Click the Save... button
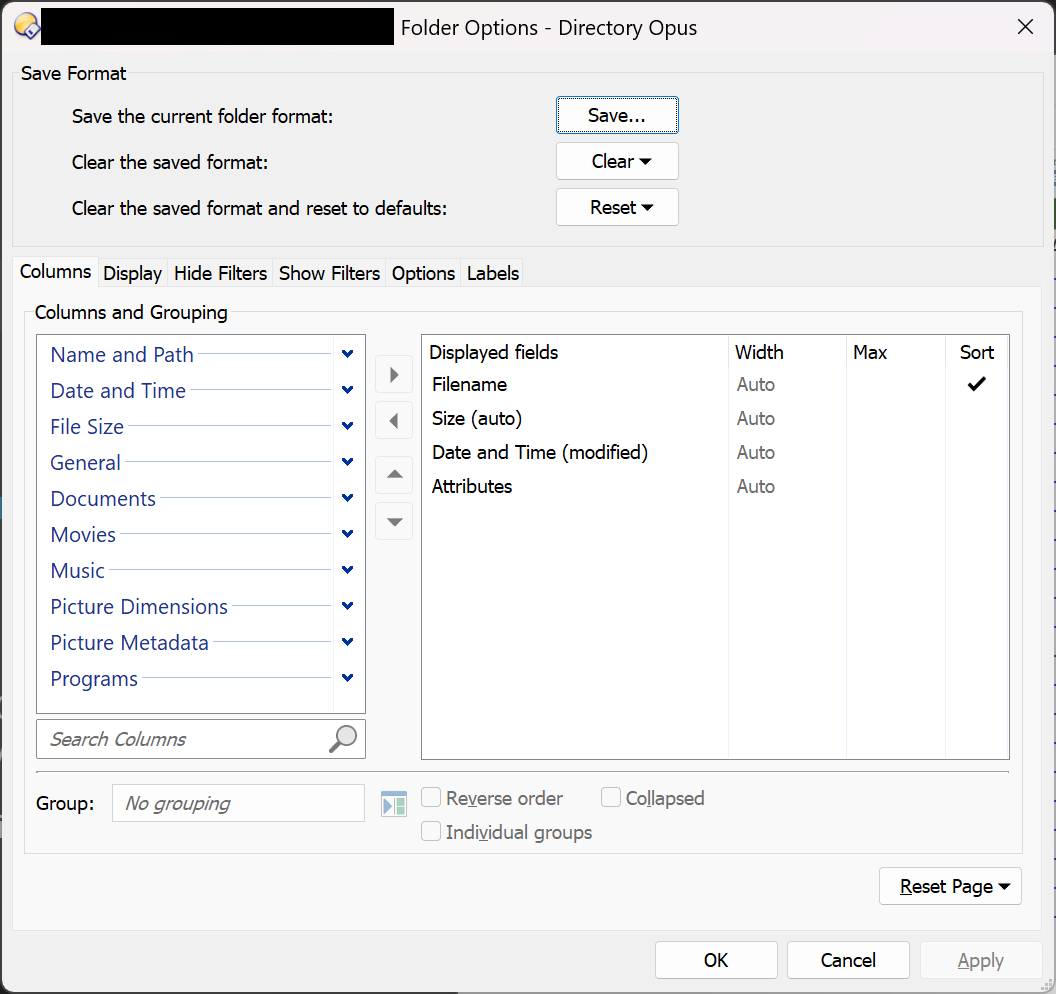The image size is (1056, 994). click(x=617, y=115)
